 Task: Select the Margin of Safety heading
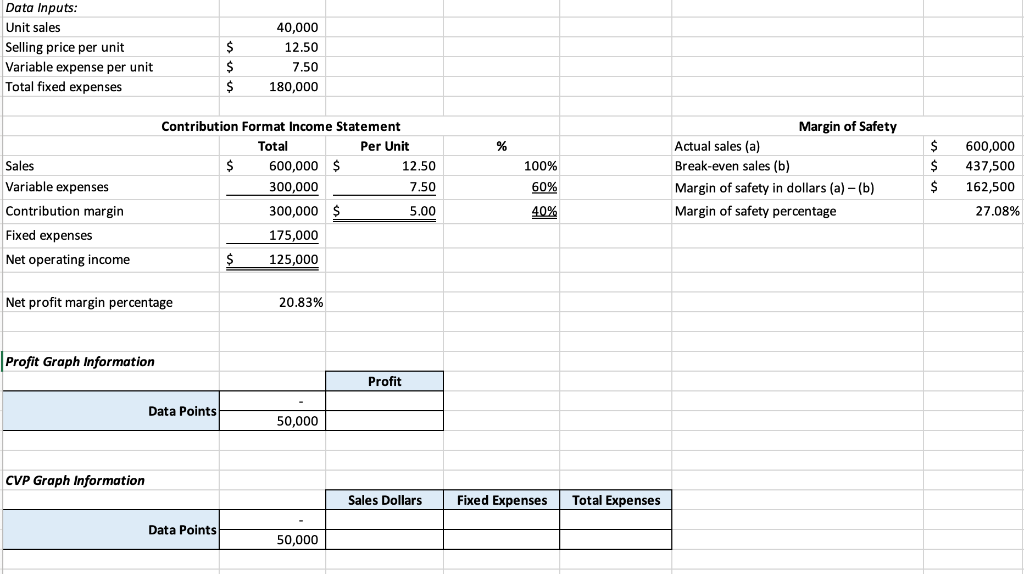(x=848, y=126)
